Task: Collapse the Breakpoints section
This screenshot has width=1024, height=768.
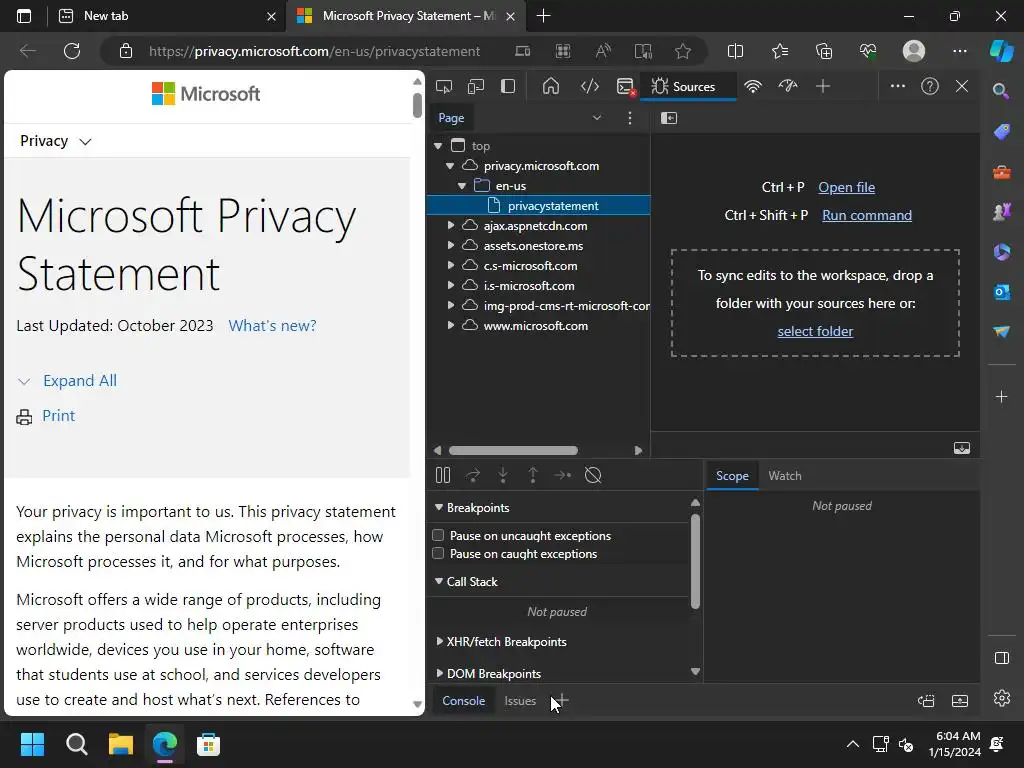Action: tap(439, 507)
